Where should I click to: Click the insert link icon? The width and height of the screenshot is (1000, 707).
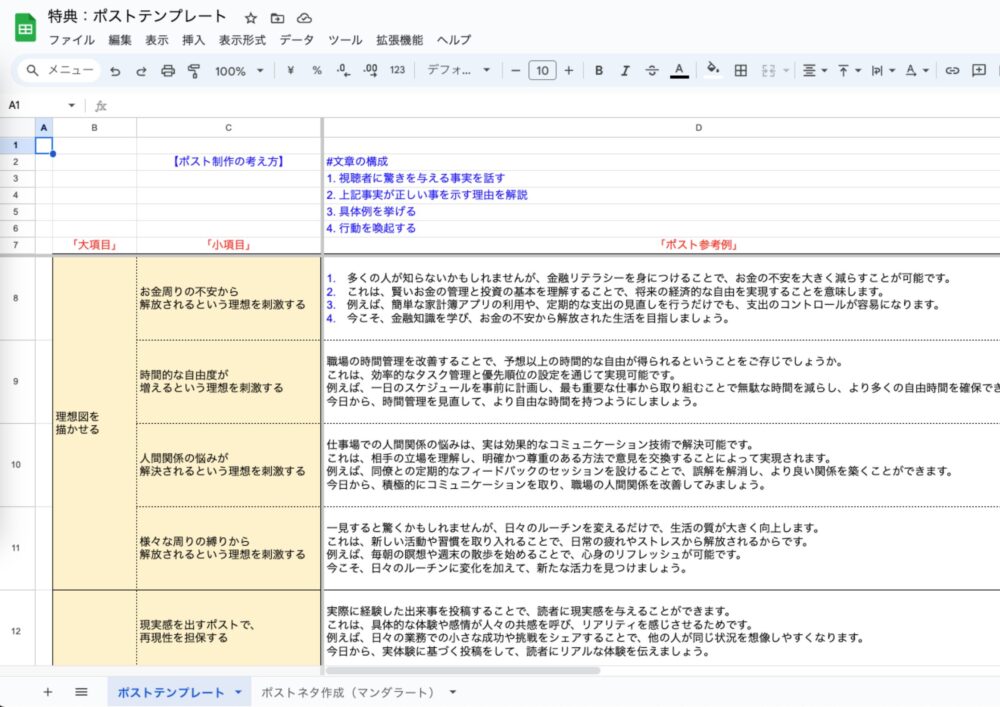pyautogui.click(x=952, y=71)
